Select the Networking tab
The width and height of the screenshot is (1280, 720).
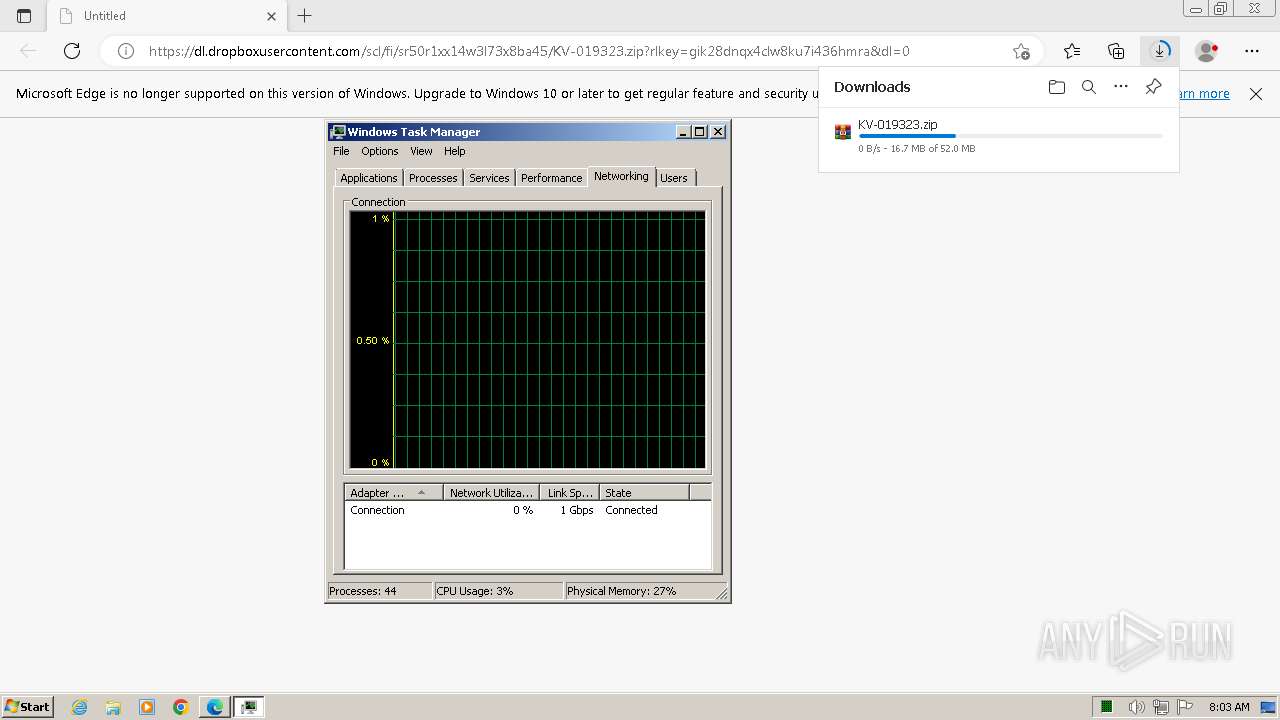point(621,176)
